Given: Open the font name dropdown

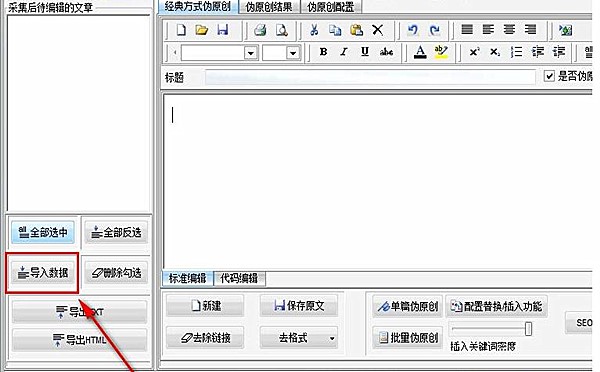Looking at the screenshot, I should coord(251,53).
